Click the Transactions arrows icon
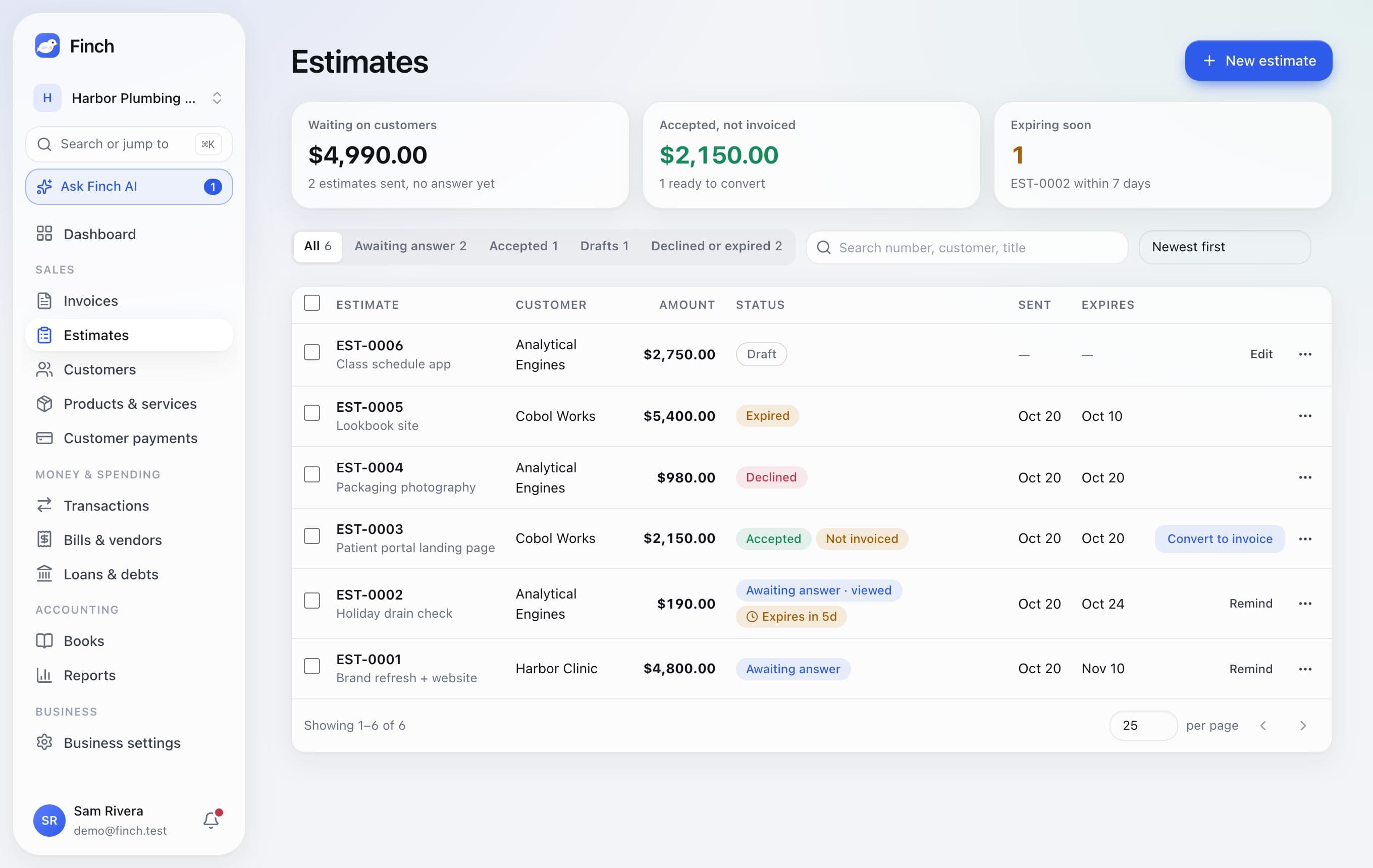 [44, 505]
